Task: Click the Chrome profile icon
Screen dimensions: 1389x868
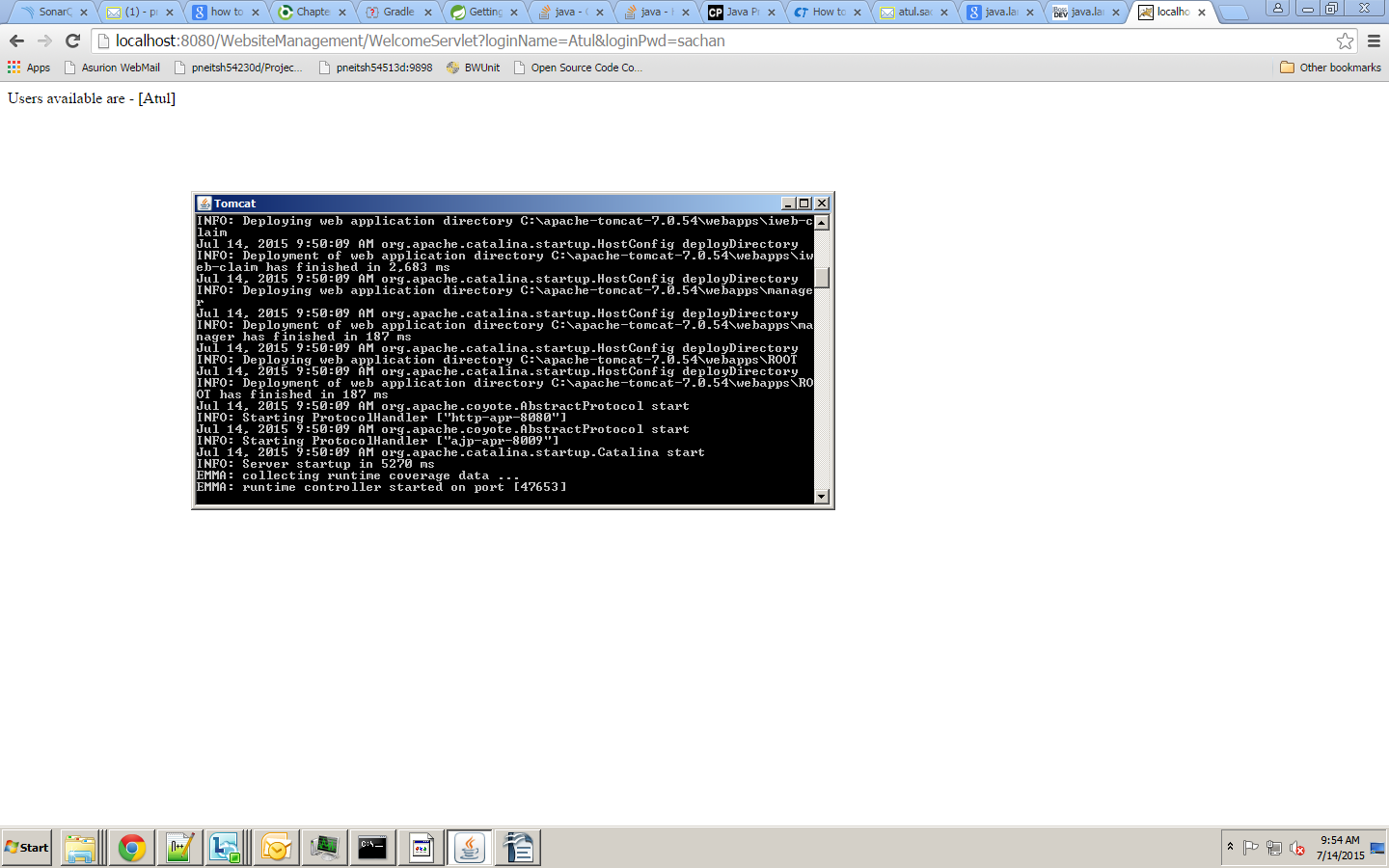Action: [x=1280, y=9]
